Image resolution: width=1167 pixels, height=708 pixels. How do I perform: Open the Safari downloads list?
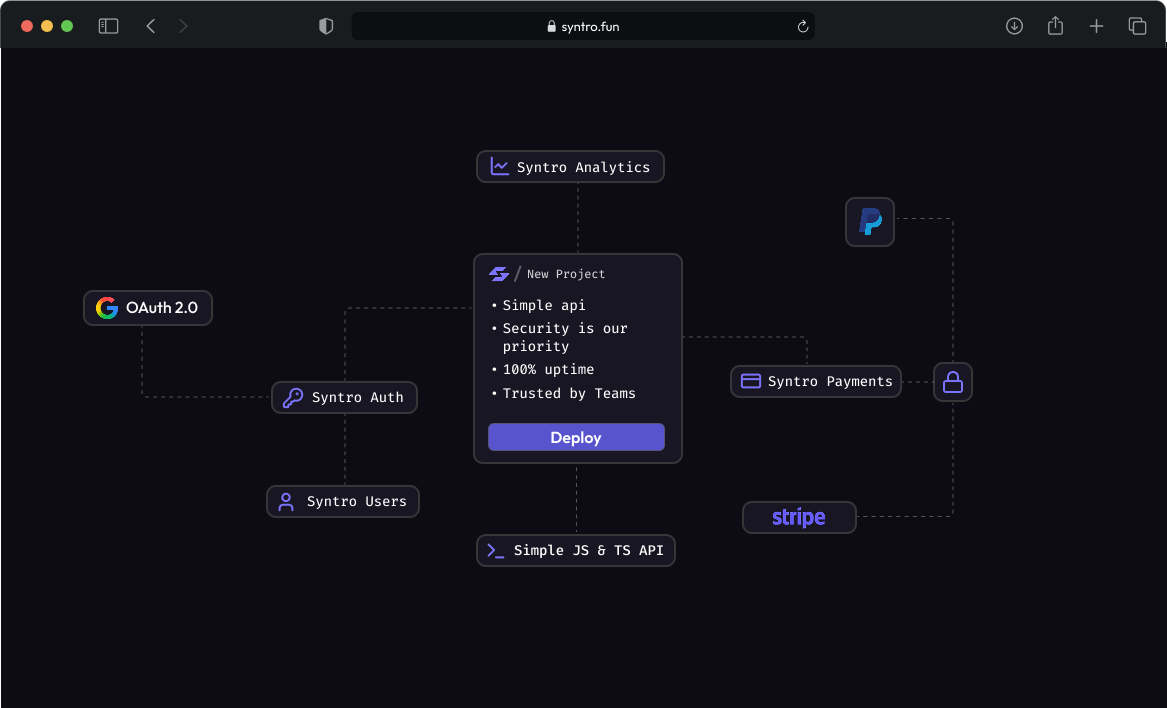pos(1014,26)
